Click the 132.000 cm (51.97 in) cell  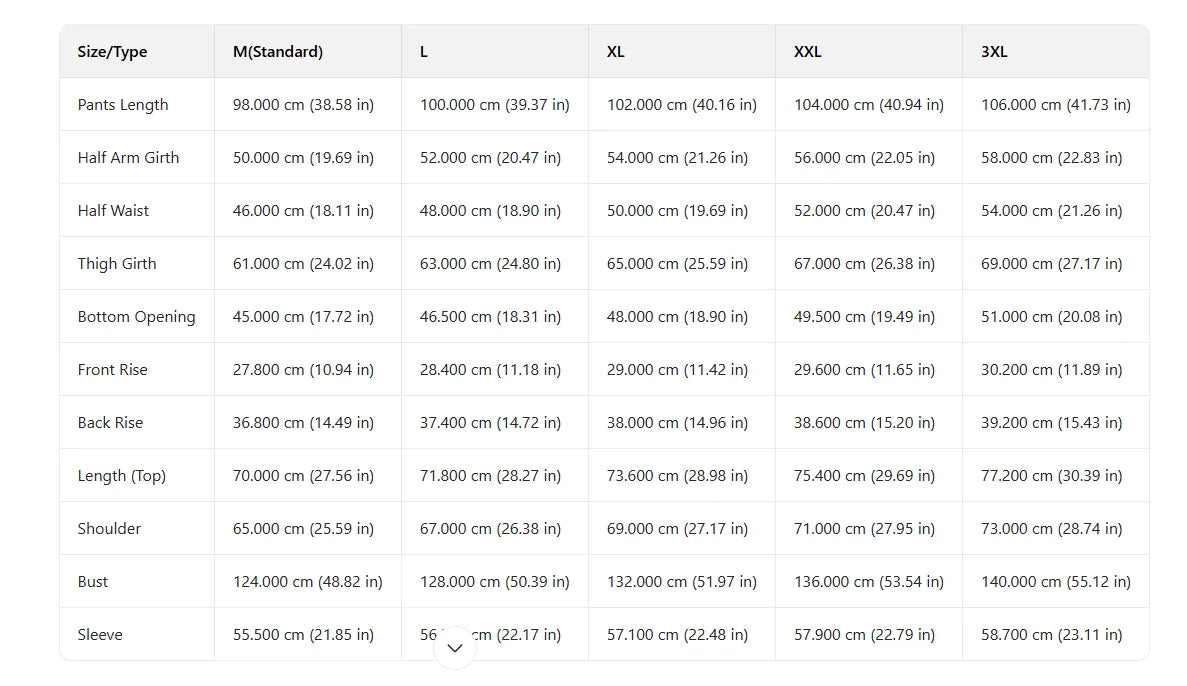tap(681, 582)
